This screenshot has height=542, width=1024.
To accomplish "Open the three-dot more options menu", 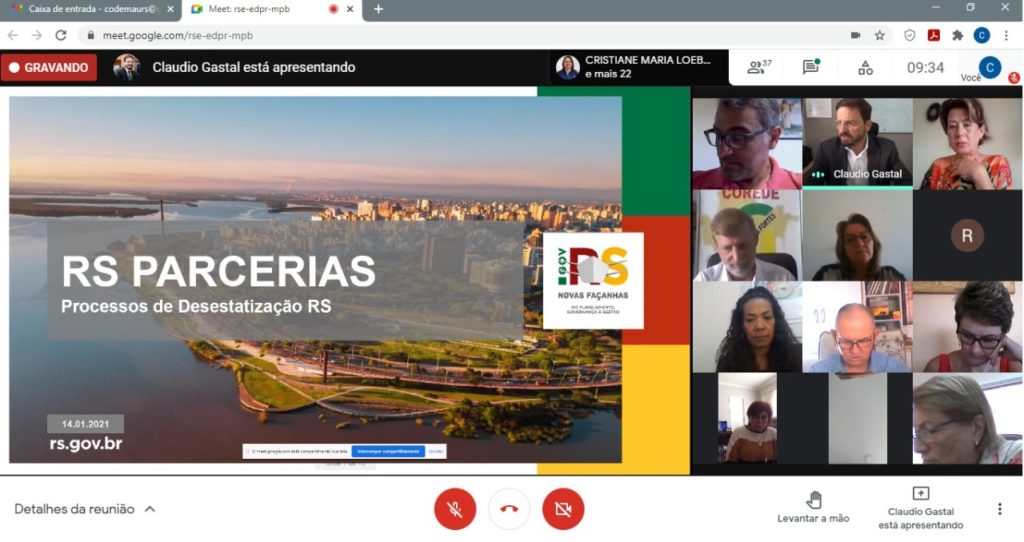I will coord(999,509).
